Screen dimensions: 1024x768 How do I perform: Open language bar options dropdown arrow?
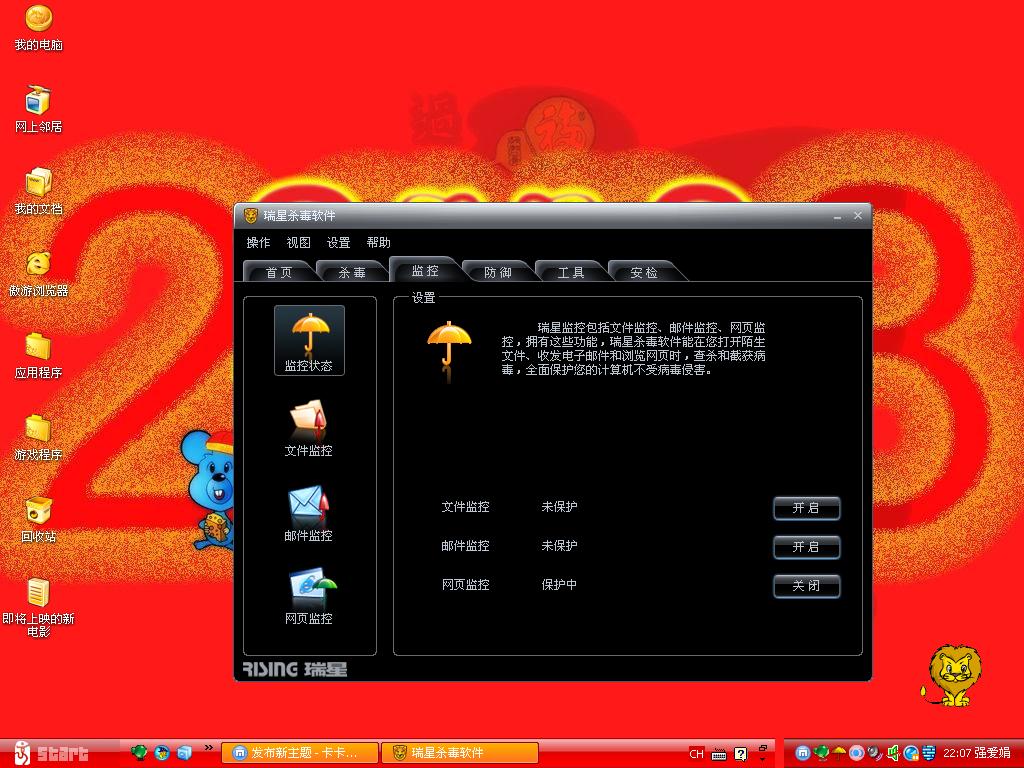[763, 760]
